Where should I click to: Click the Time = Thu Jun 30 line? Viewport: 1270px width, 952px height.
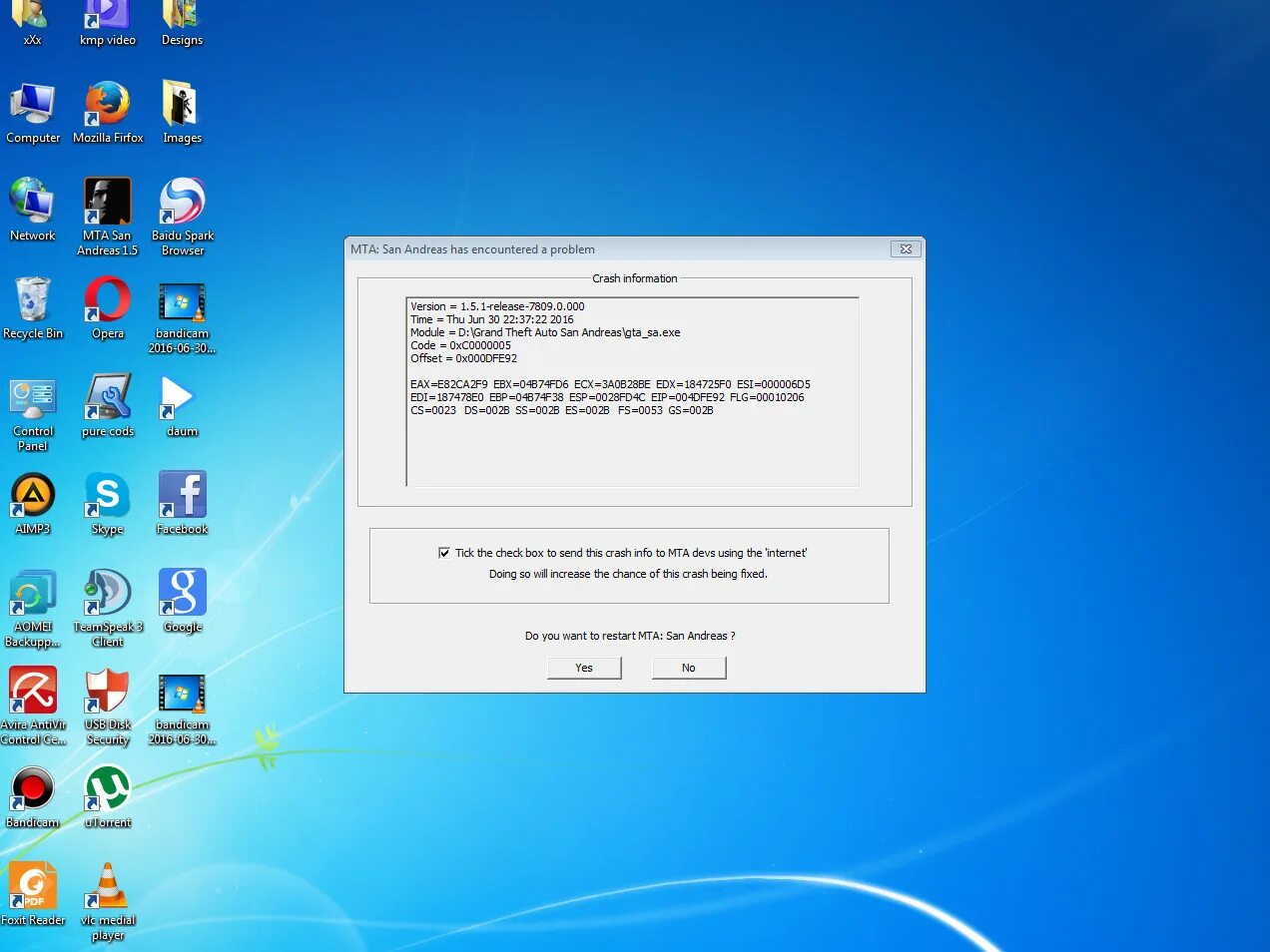[x=491, y=319]
